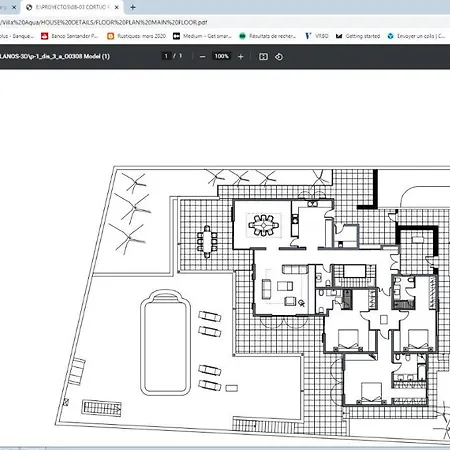Open the Banco Santander bookmark

tap(70, 36)
